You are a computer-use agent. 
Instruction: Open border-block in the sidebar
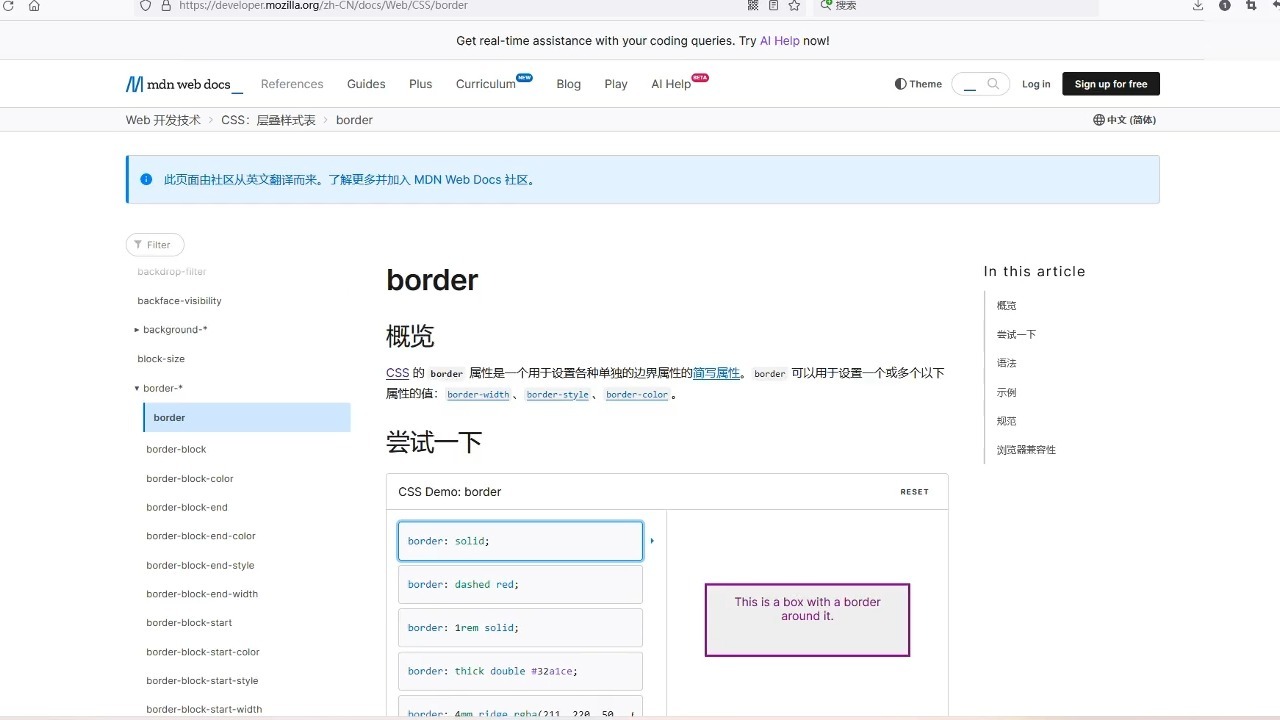176,450
